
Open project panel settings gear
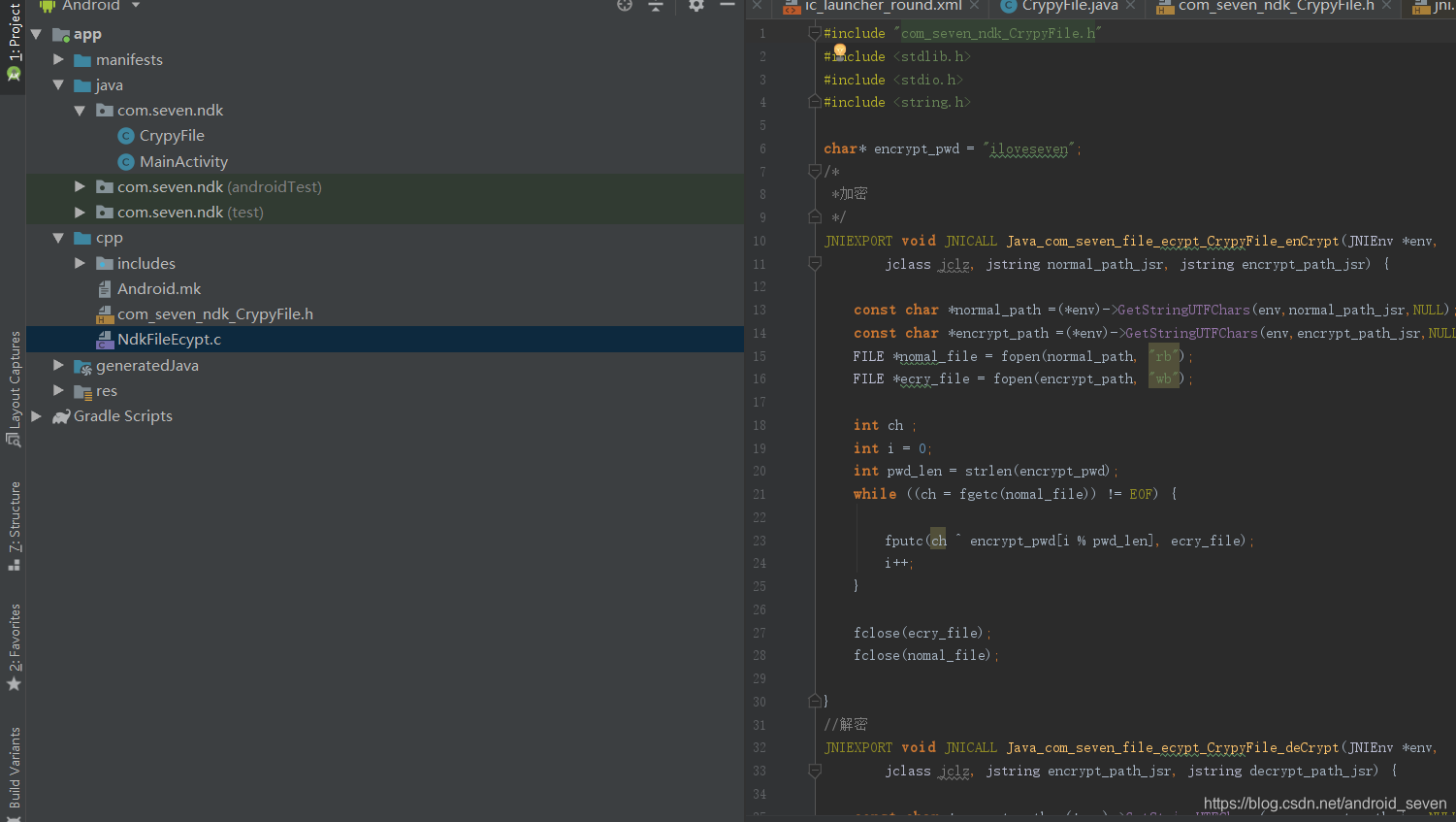point(696,6)
